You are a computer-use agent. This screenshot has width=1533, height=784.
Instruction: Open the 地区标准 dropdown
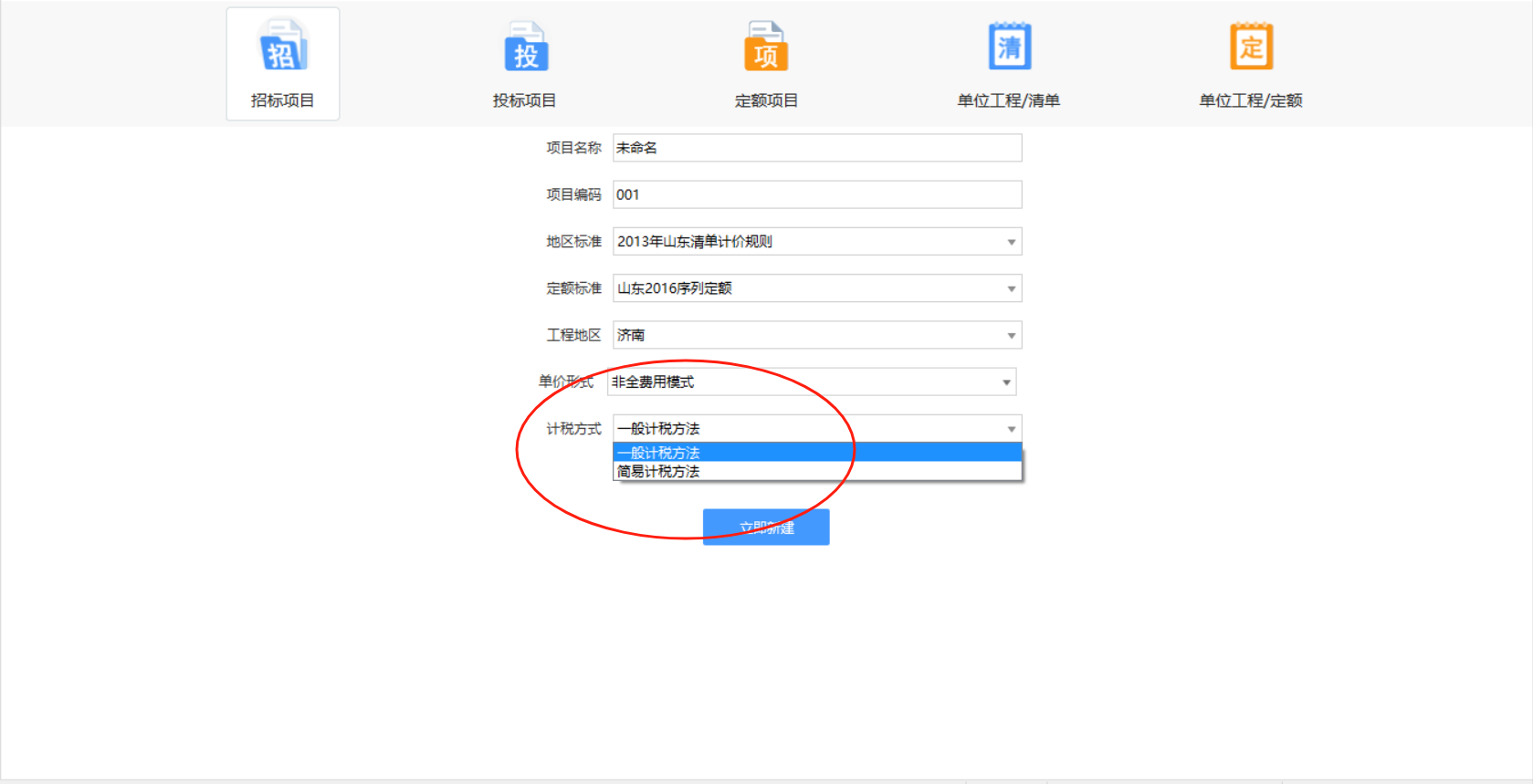pos(817,242)
